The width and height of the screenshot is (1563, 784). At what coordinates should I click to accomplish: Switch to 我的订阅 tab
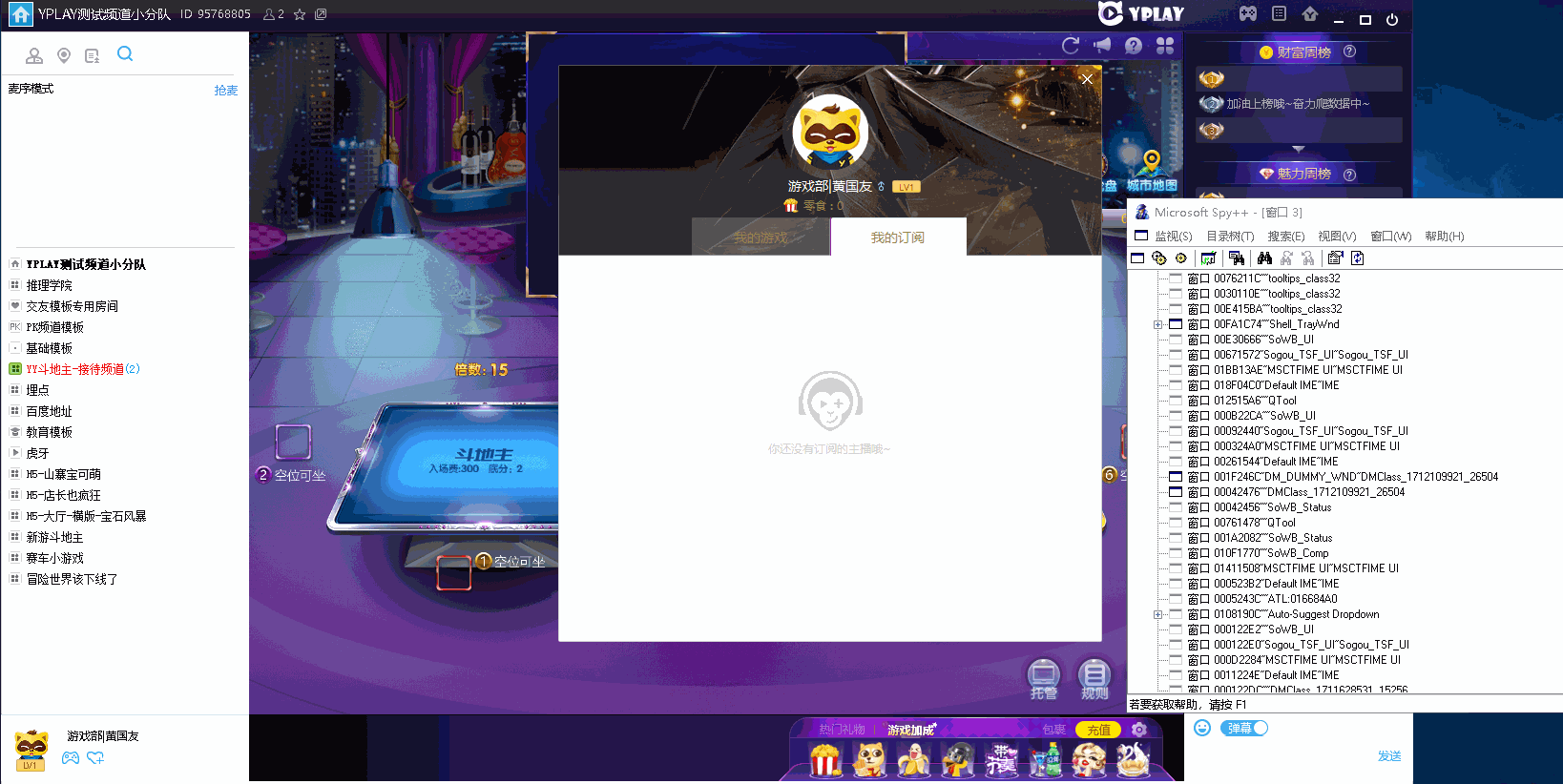(898, 237)
